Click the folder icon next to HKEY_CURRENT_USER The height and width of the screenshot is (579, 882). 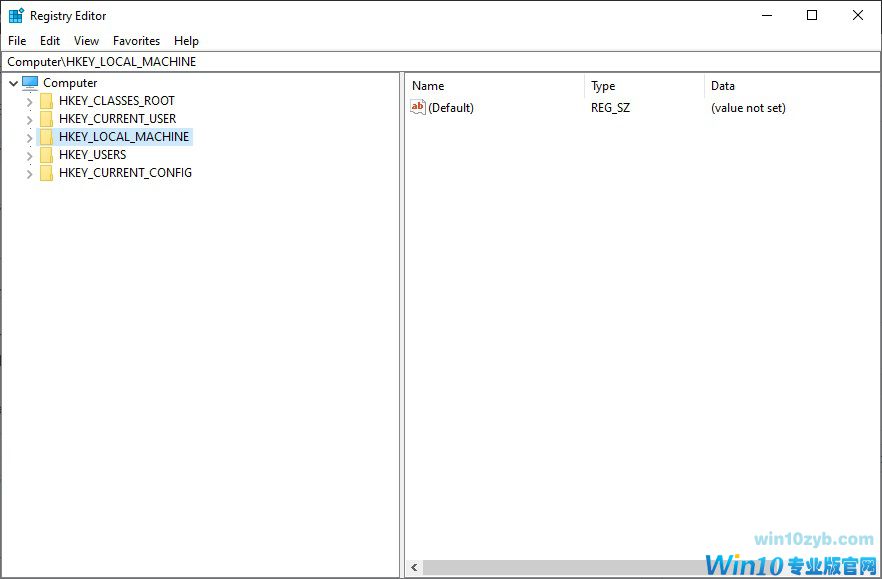coord(46,118)
